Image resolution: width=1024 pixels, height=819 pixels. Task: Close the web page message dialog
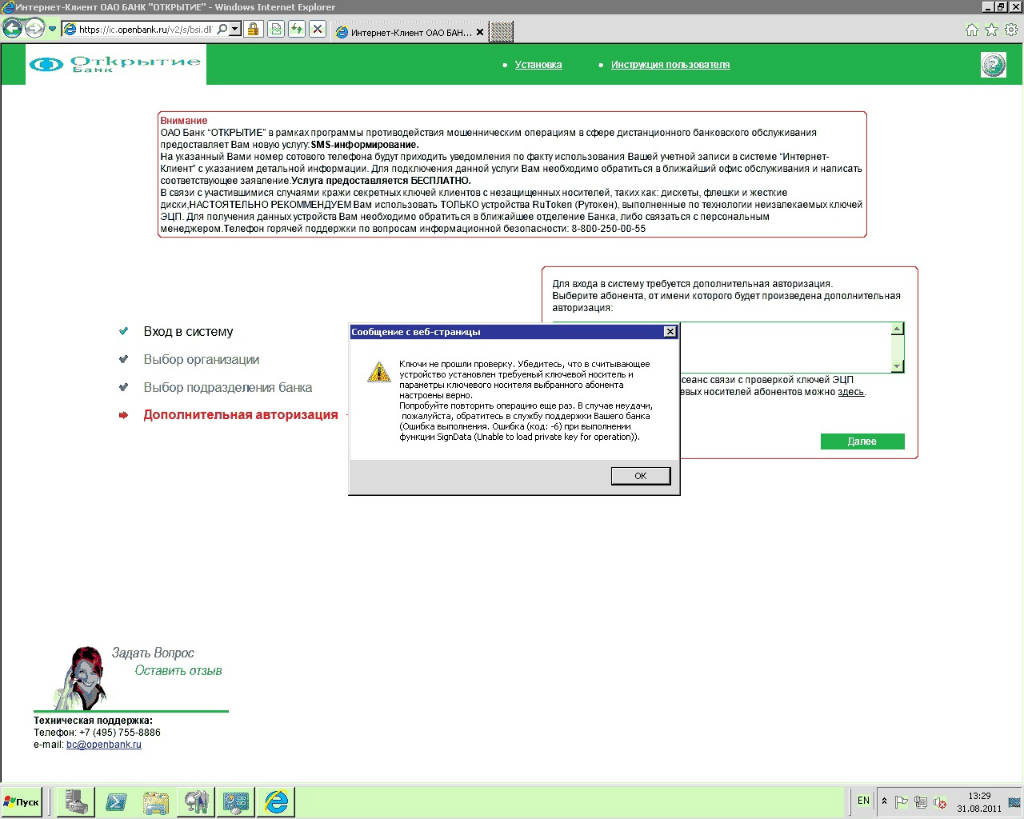(669, 331)
